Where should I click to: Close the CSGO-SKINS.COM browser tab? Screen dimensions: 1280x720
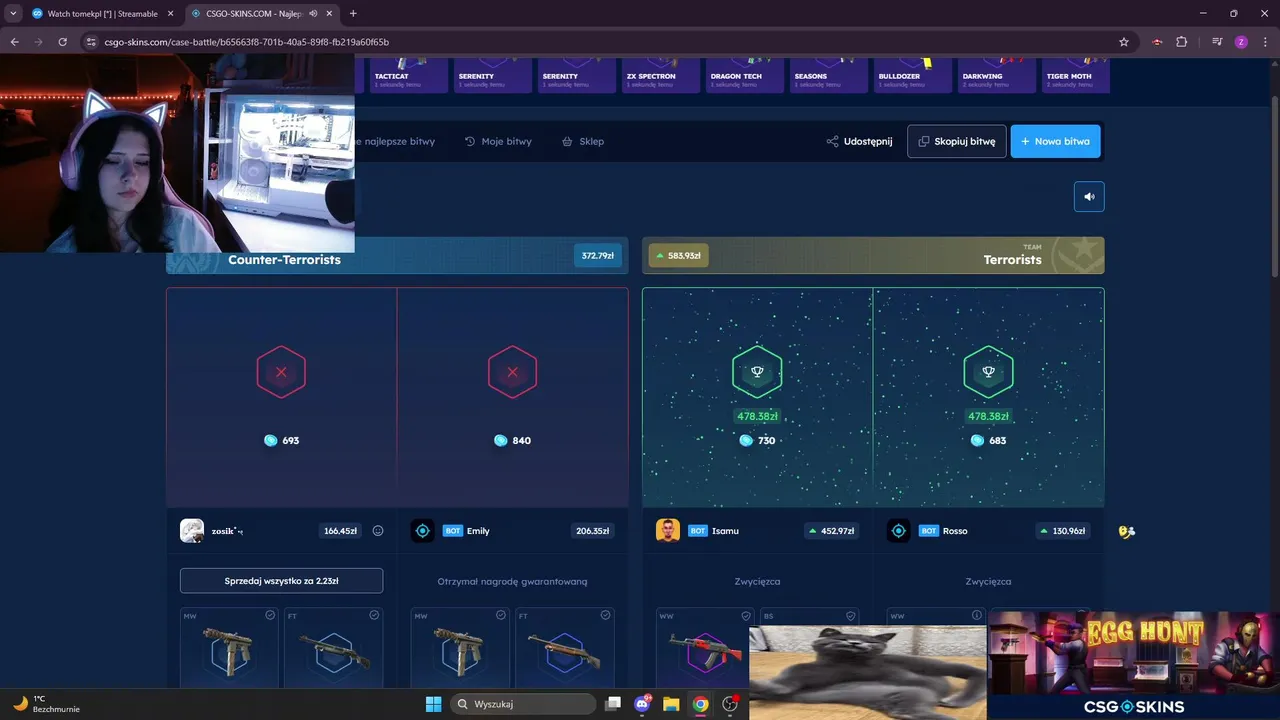(329, 14)
